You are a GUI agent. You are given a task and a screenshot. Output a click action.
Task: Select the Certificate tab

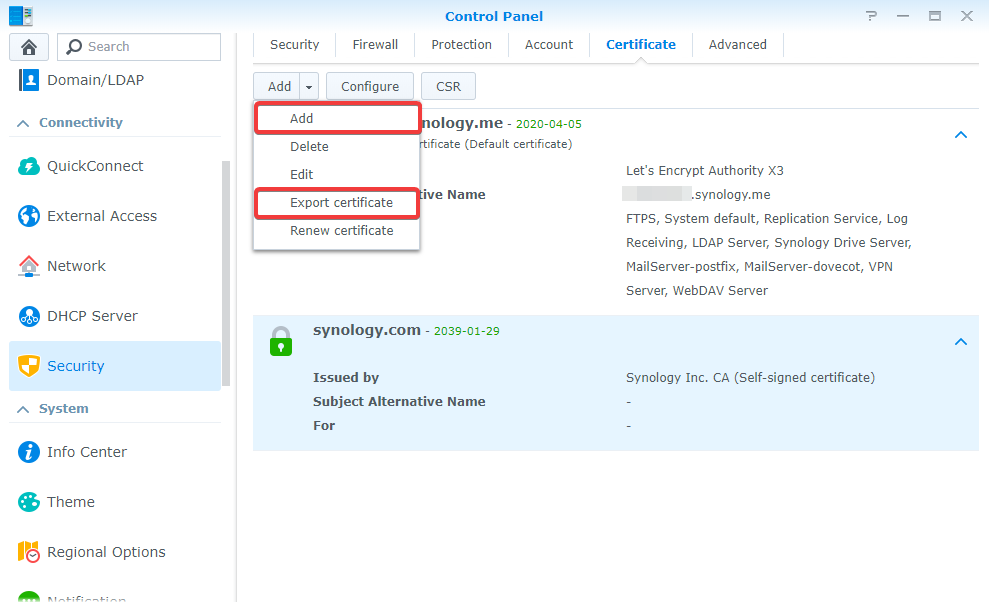641,45
